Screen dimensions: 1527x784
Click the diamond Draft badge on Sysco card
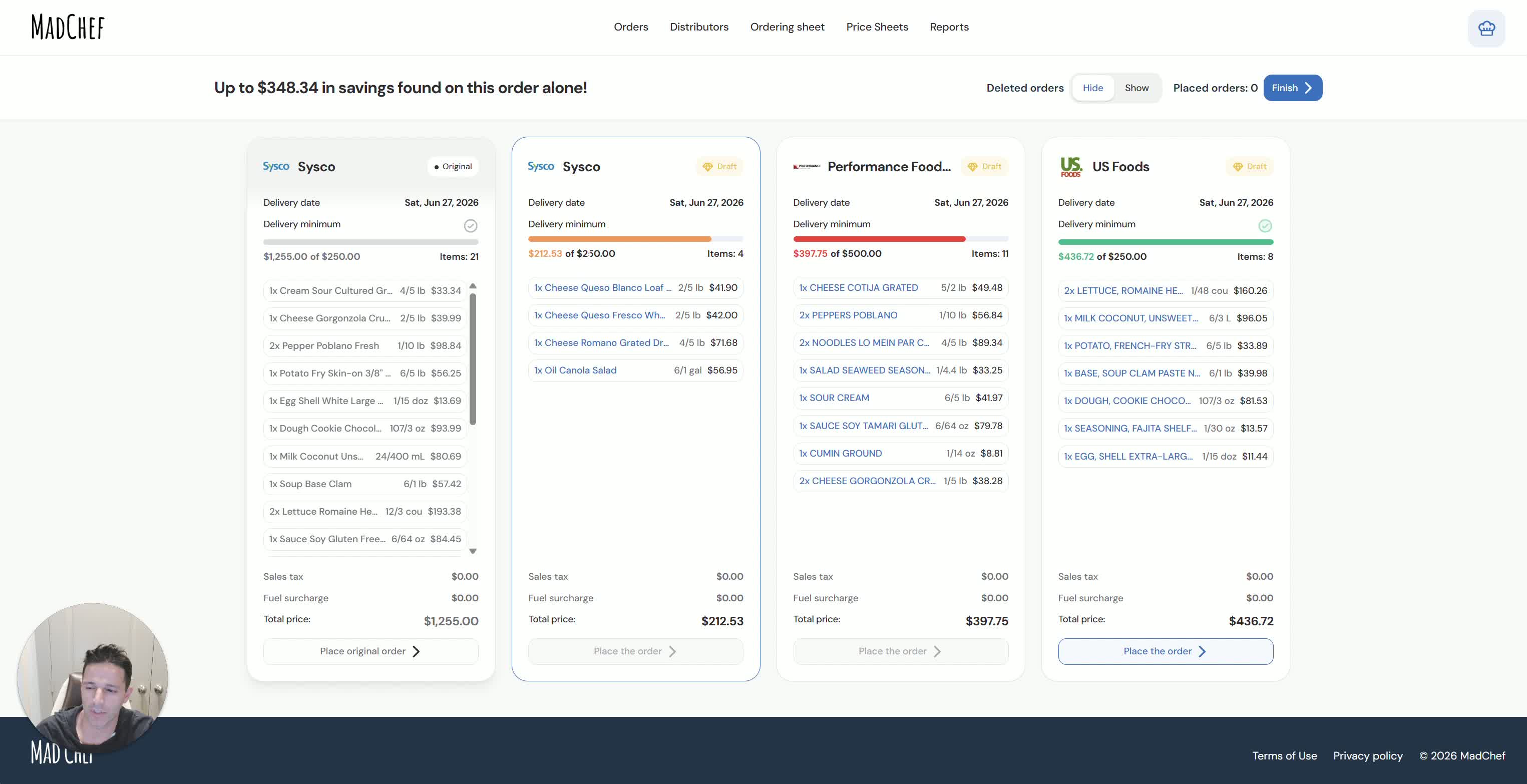click(719, 167)
